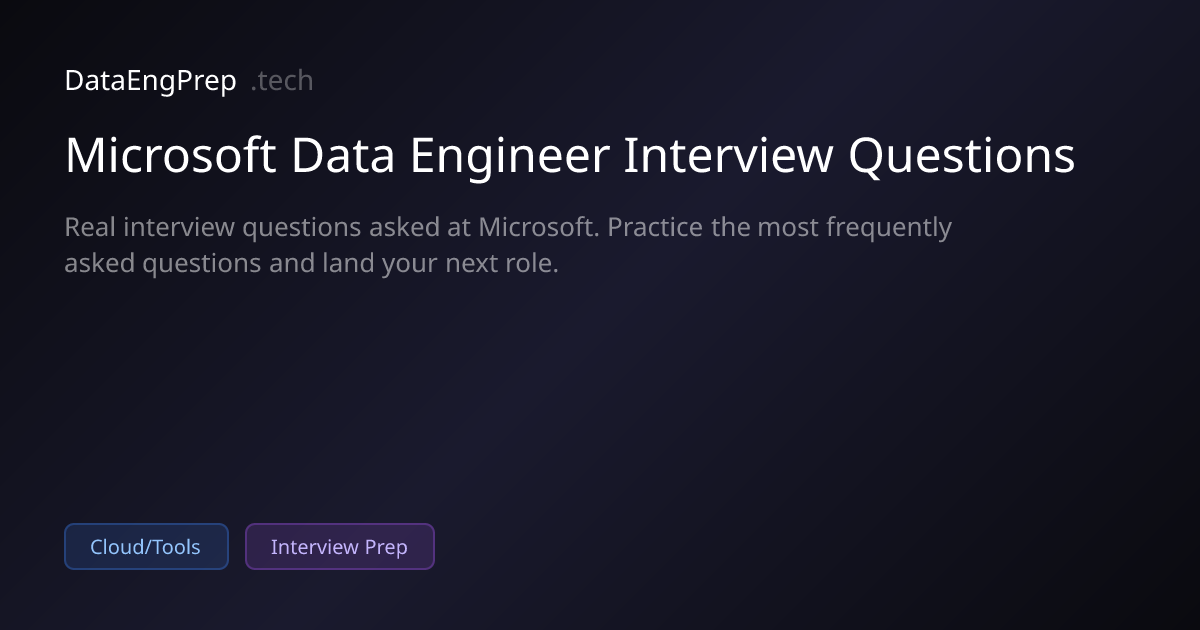The height and width of the screenshot is (630, 1200).
Task: Click the word Prep inside the purple tag
Action: tap(386, 548)
